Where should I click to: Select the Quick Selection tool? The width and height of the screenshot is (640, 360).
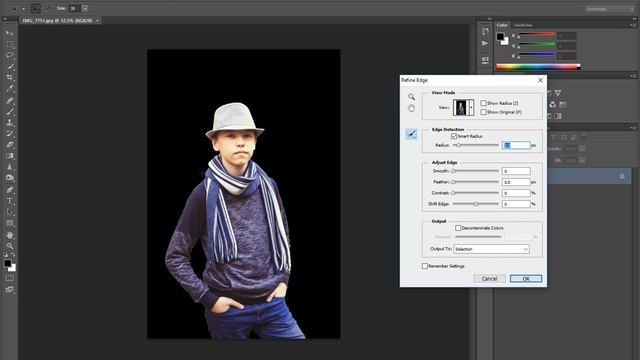click(9, 66)
